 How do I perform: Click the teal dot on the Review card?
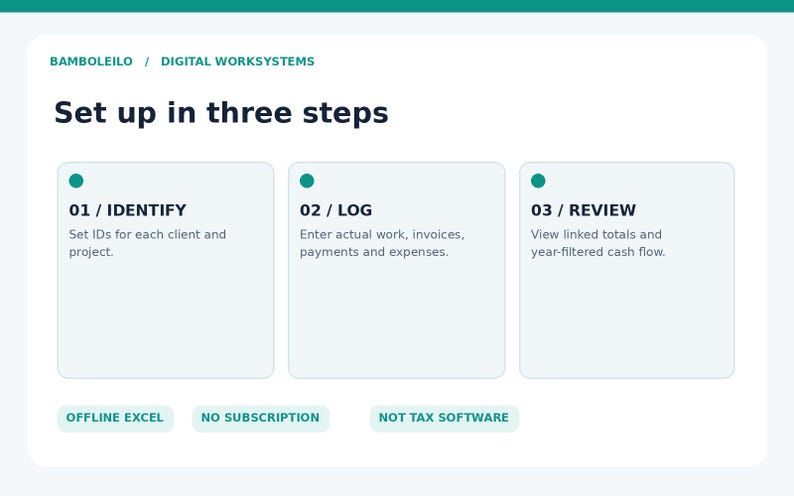point(538,181)
